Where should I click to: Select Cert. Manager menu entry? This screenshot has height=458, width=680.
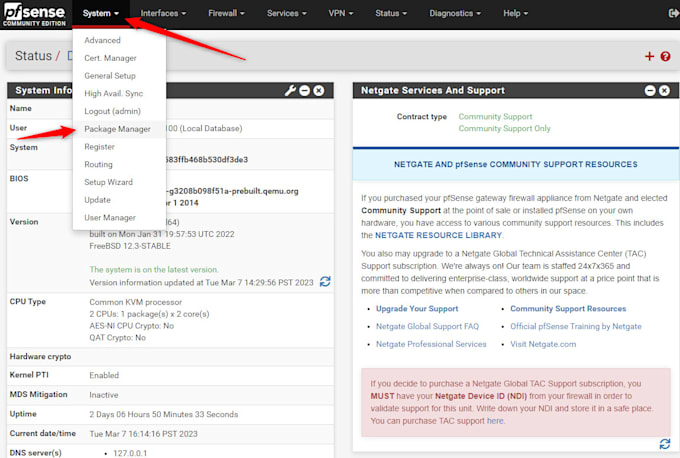click(119, 58)
